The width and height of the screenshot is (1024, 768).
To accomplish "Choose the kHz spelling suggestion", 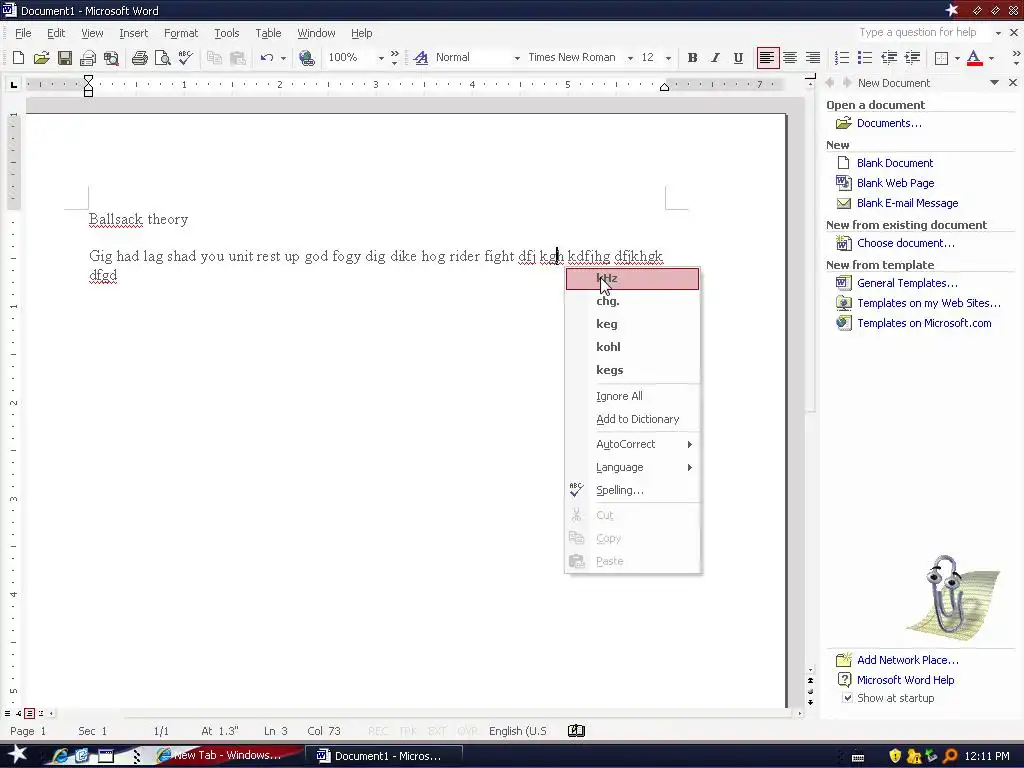I will tap(632, 279).
